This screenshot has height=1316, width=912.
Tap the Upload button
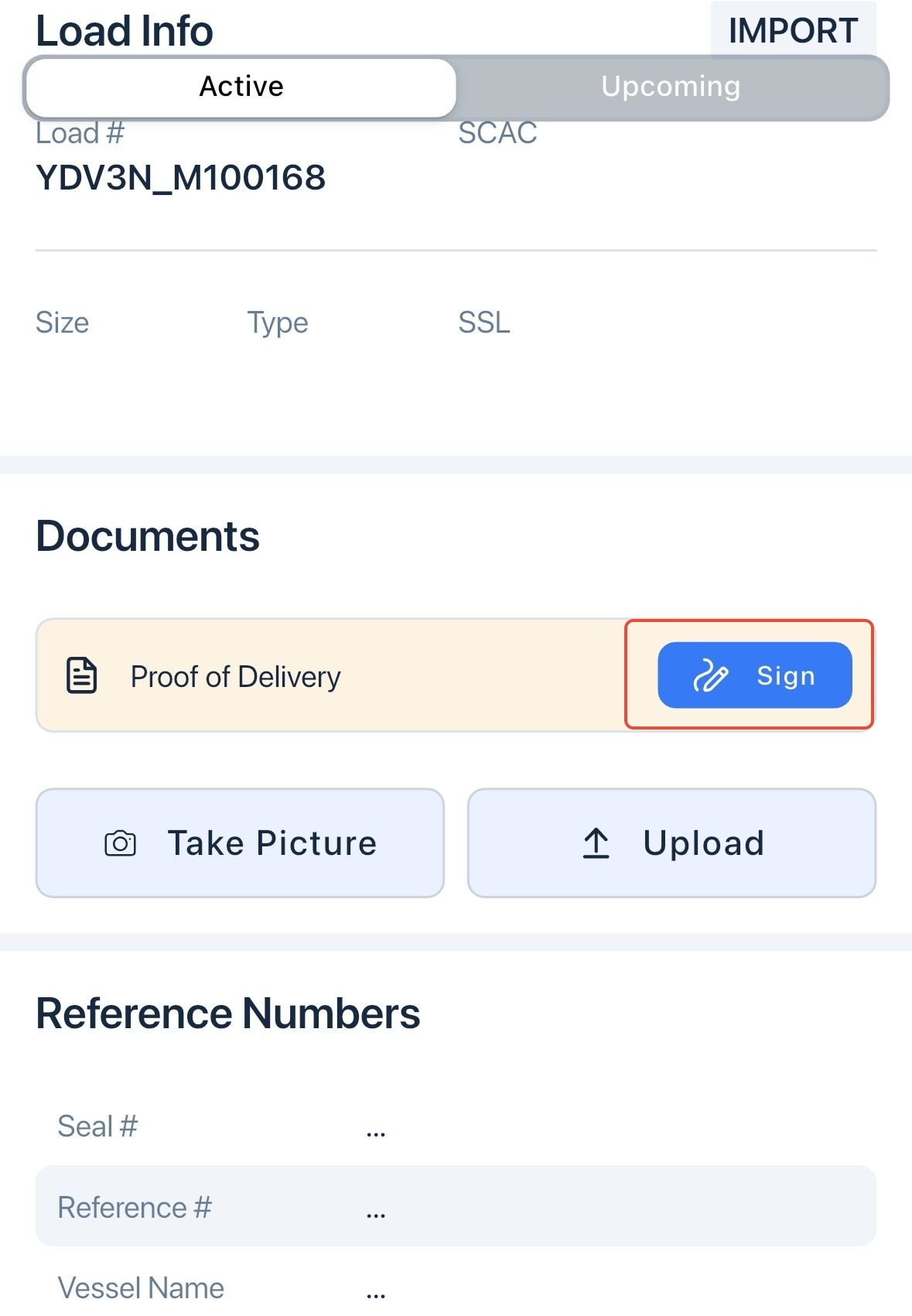click(671, 843)
